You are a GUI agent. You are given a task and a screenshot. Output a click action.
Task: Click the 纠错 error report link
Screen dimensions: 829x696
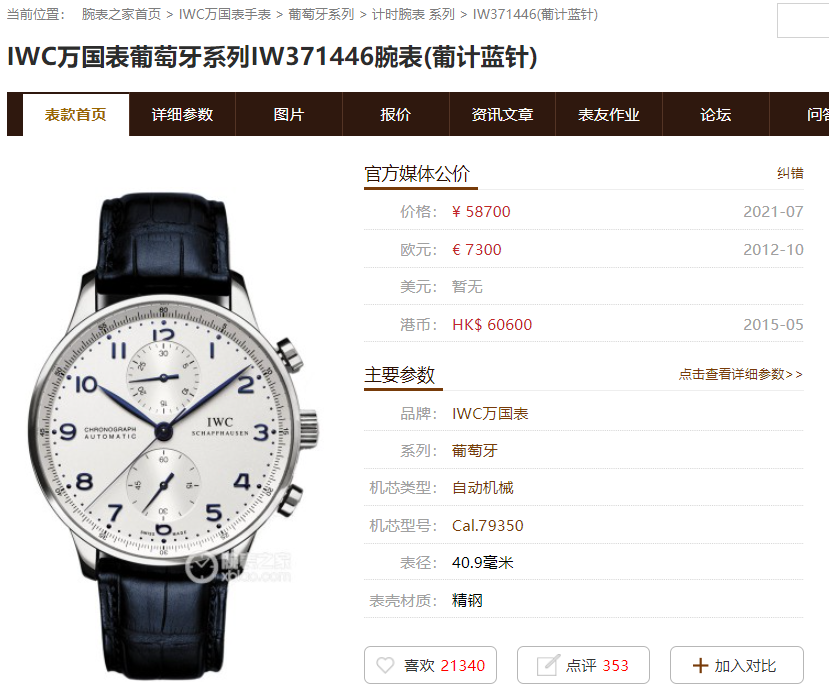790,173
